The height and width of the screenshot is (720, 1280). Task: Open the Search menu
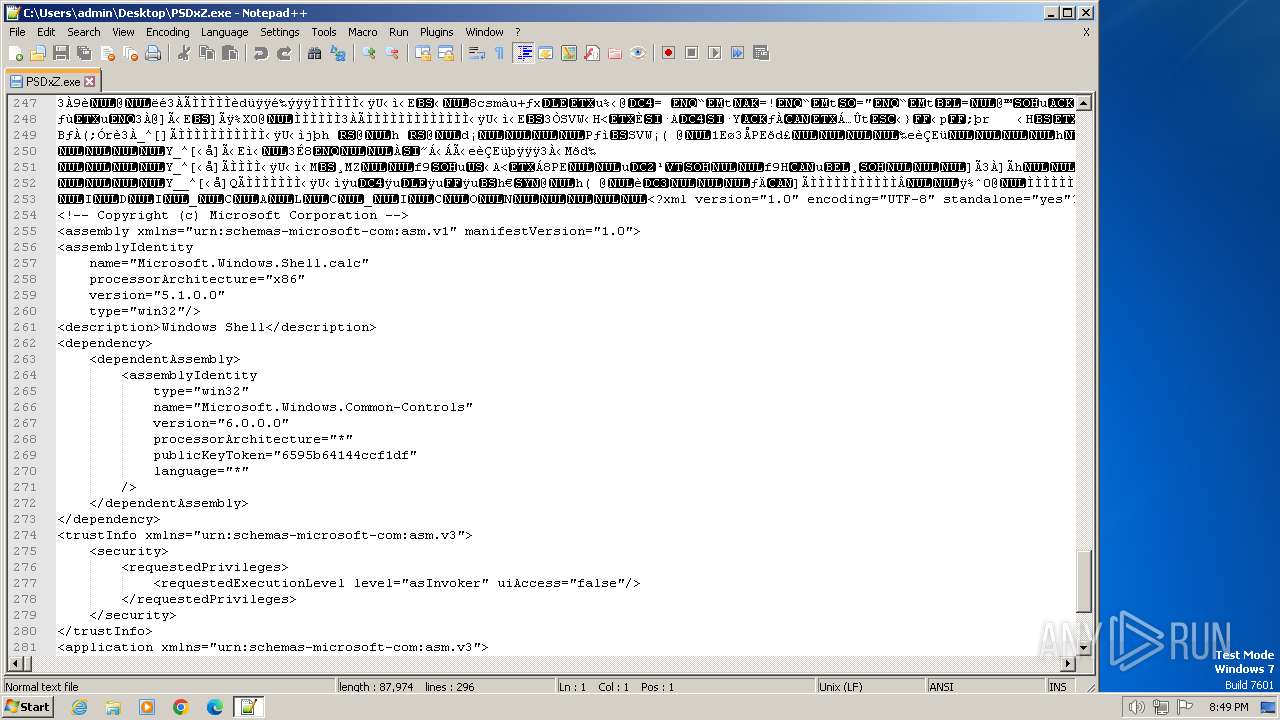coord(84,32)
